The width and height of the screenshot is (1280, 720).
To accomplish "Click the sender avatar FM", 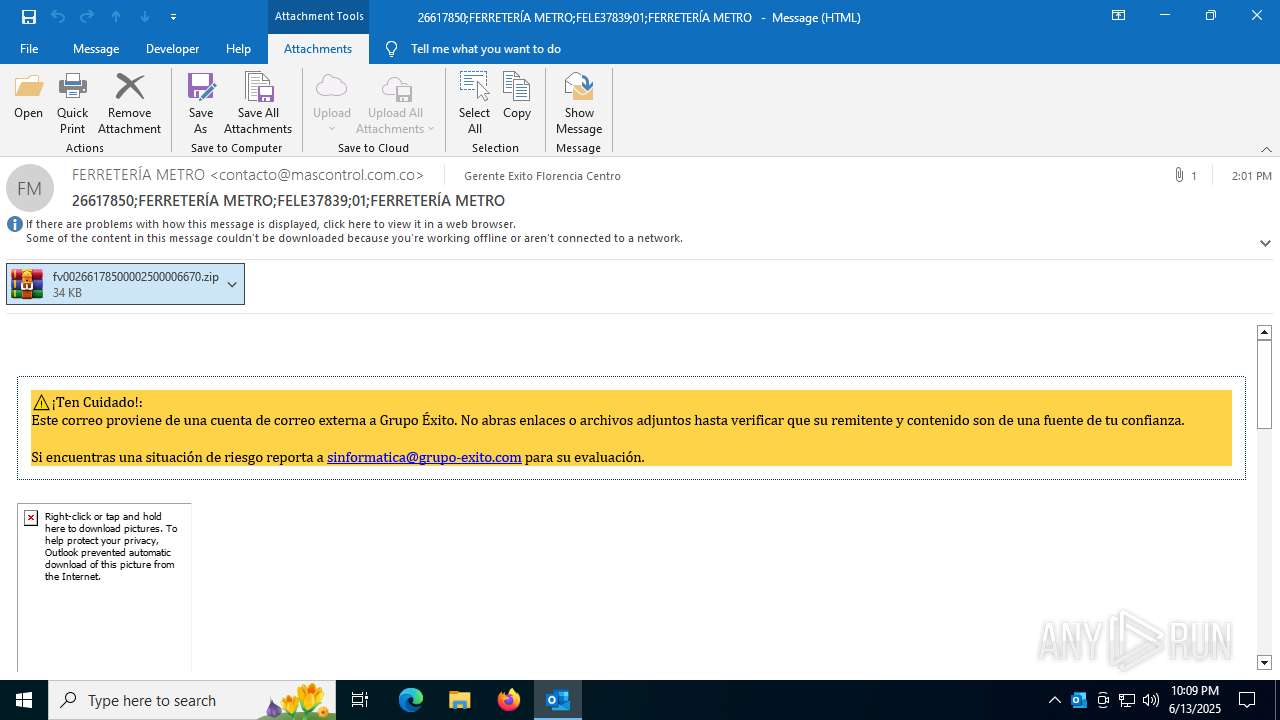I will [x=30, y=188].
